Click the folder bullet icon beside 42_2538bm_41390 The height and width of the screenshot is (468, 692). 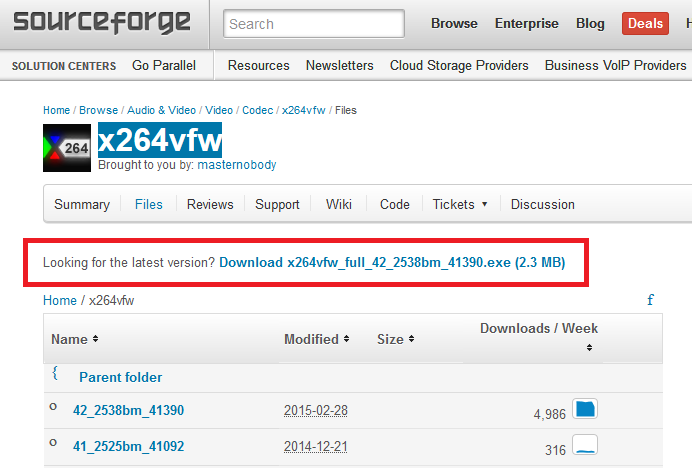coord(53,407)
